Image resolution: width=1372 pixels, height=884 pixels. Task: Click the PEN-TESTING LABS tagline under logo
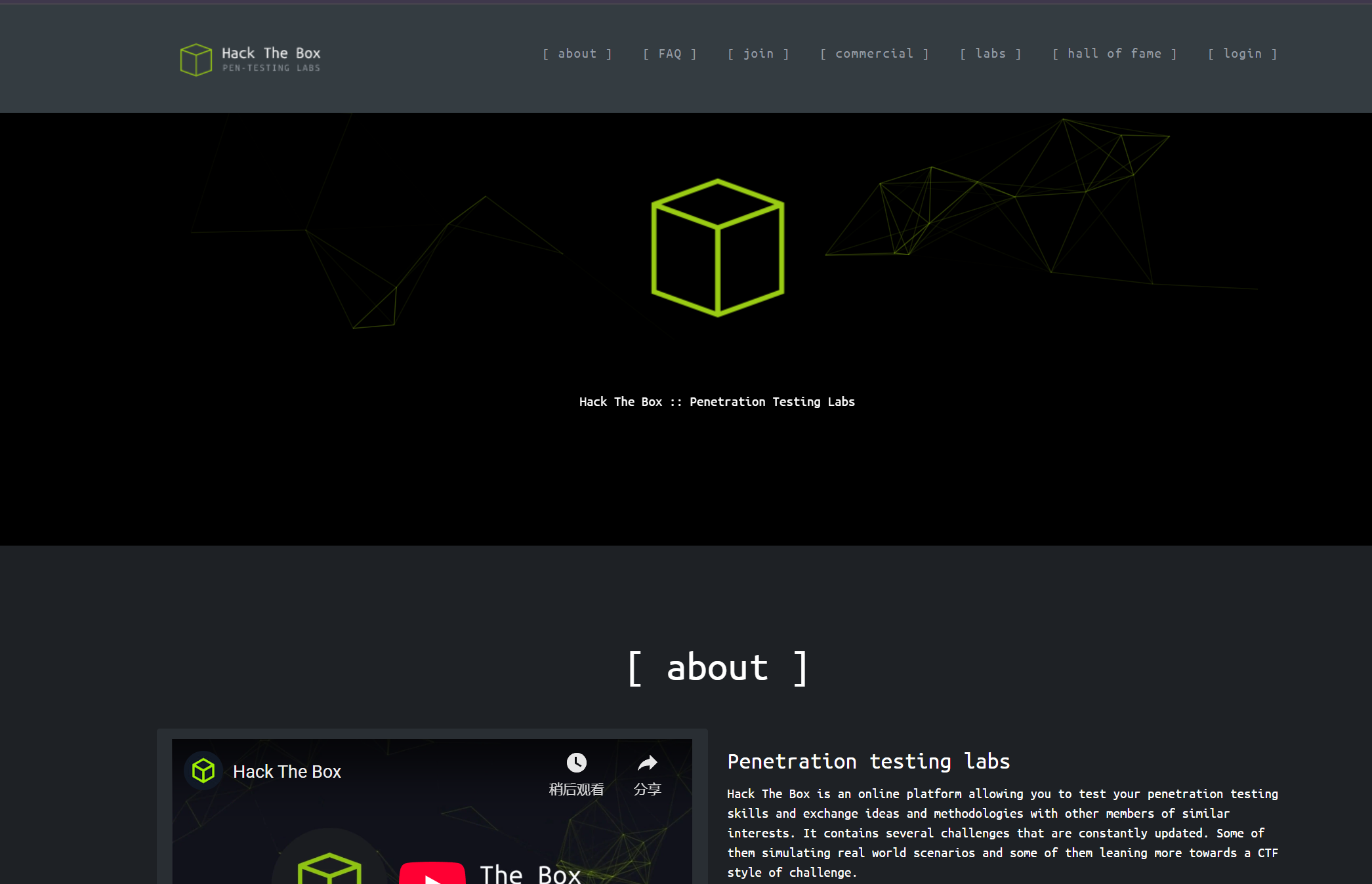point(271,68)
